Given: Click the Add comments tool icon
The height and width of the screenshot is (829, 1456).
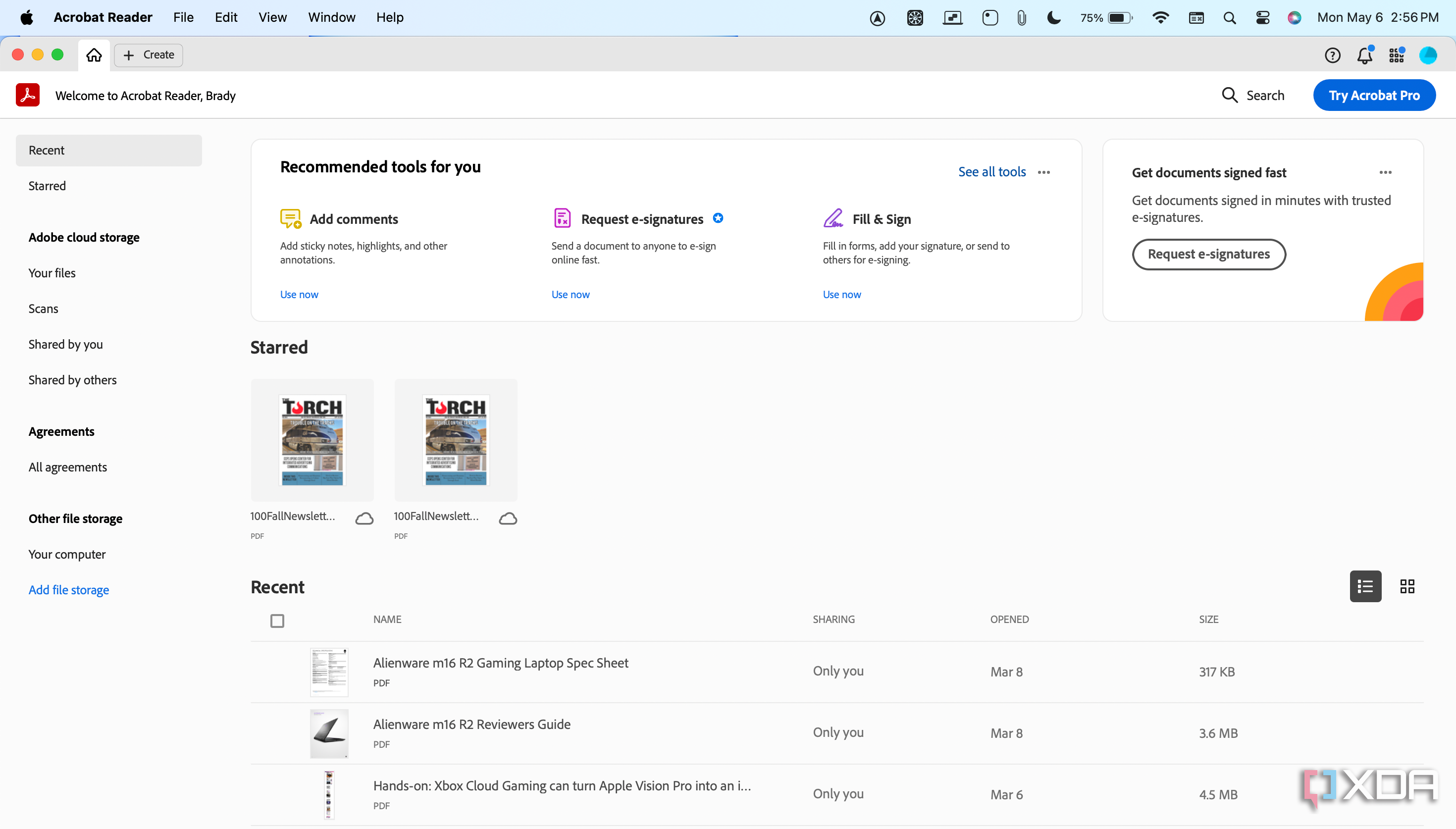Looking at the screenshot, I should pyautogui.click(x=290, y=218).
